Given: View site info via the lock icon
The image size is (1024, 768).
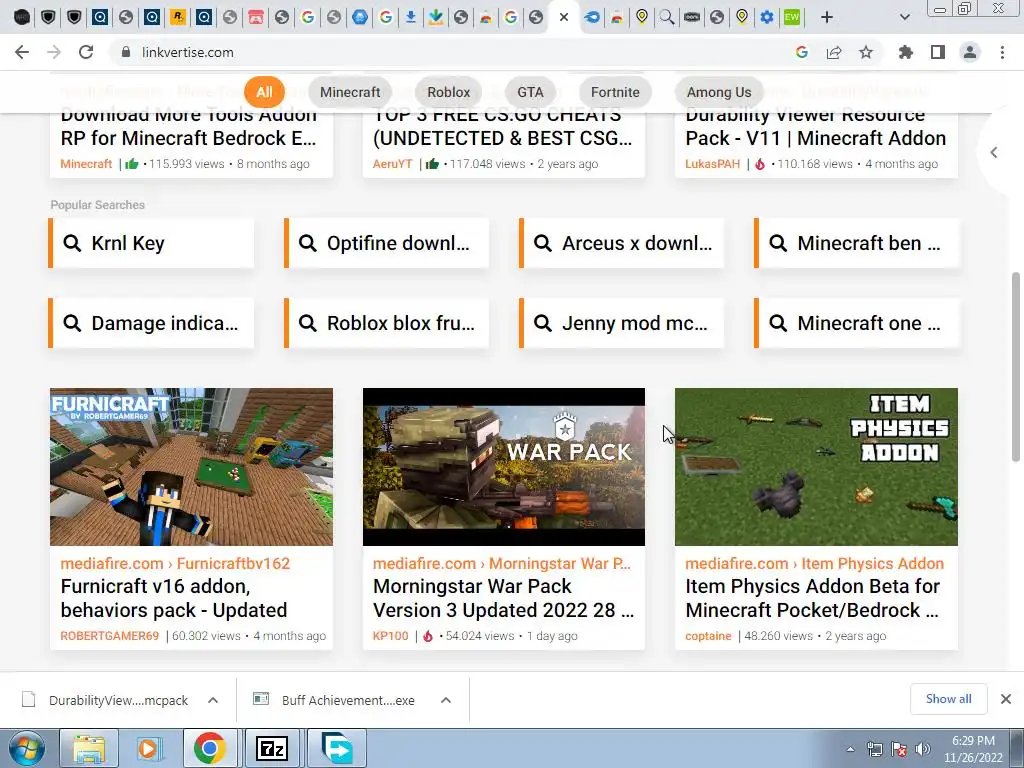Looking at the screenshot, I should tap(126, 52).
